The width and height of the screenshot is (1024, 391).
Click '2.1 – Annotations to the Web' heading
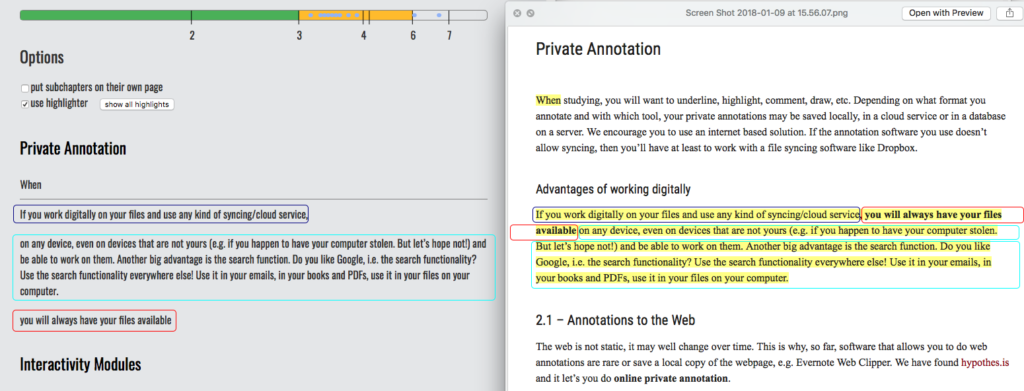click(x=615, y=321)
